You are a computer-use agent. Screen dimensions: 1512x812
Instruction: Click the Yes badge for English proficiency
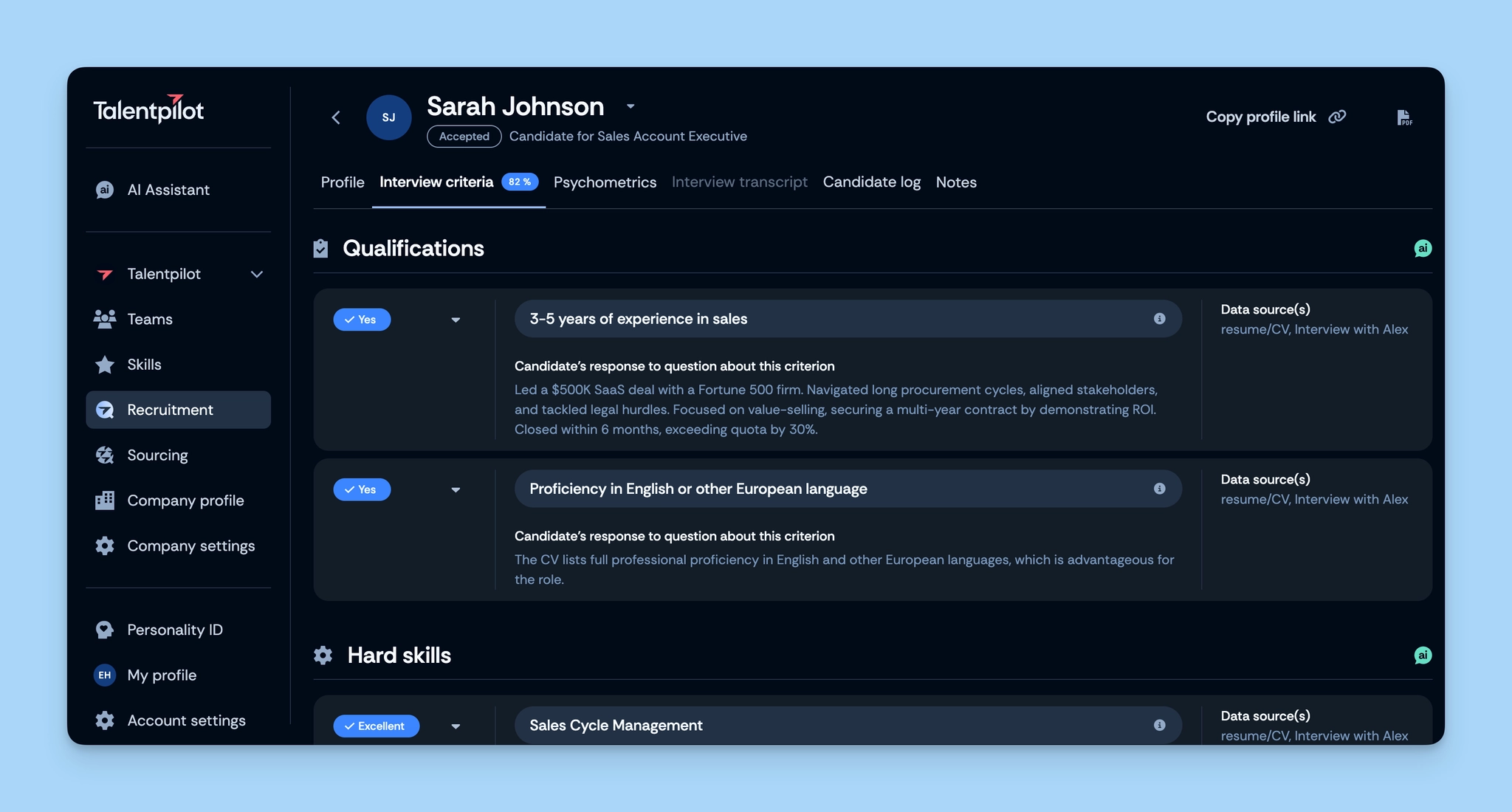point(361,489)
